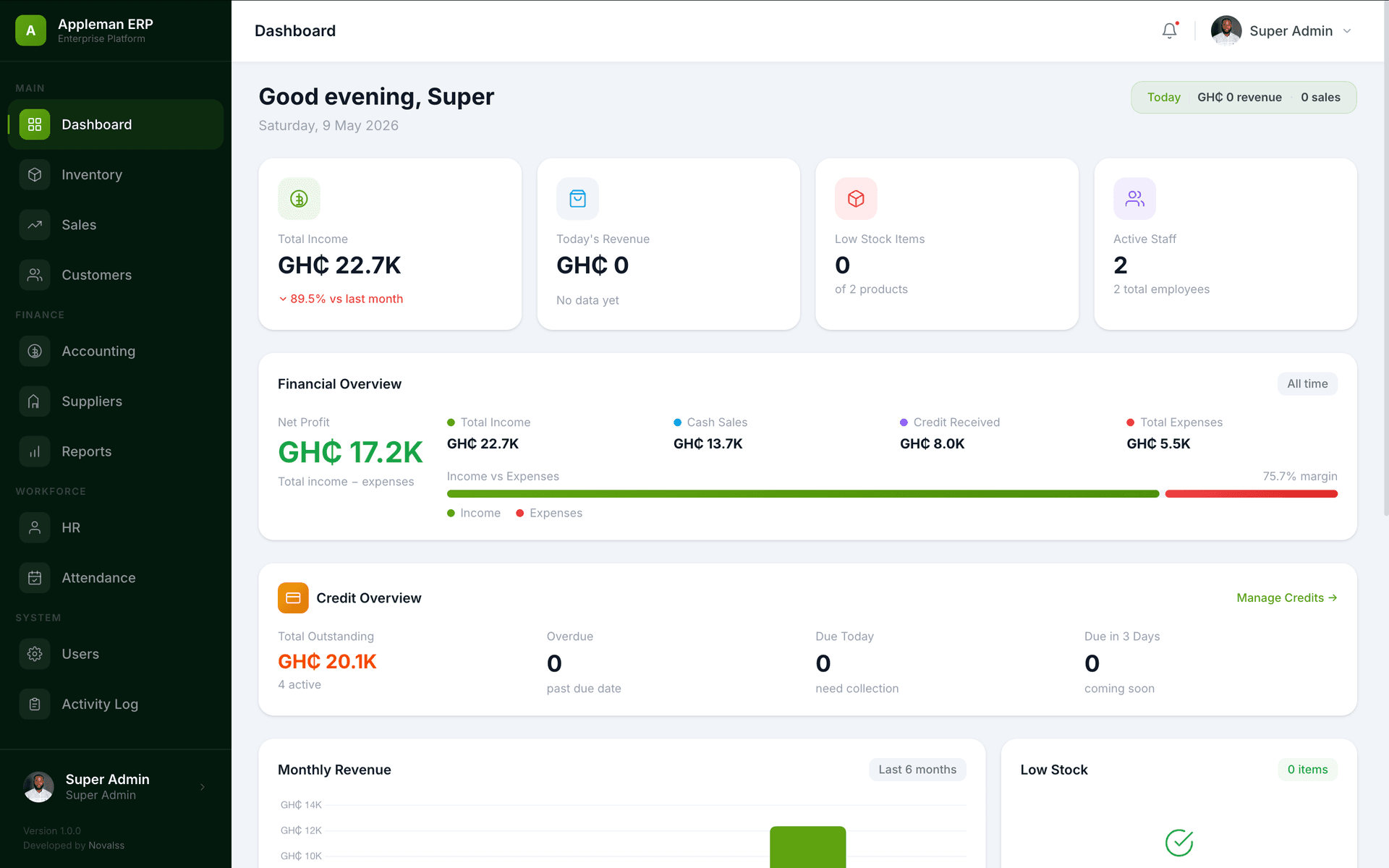Click the blue Cash Sales legend dot
This screenshot has height=868, width=1389.
coord(677,422)
